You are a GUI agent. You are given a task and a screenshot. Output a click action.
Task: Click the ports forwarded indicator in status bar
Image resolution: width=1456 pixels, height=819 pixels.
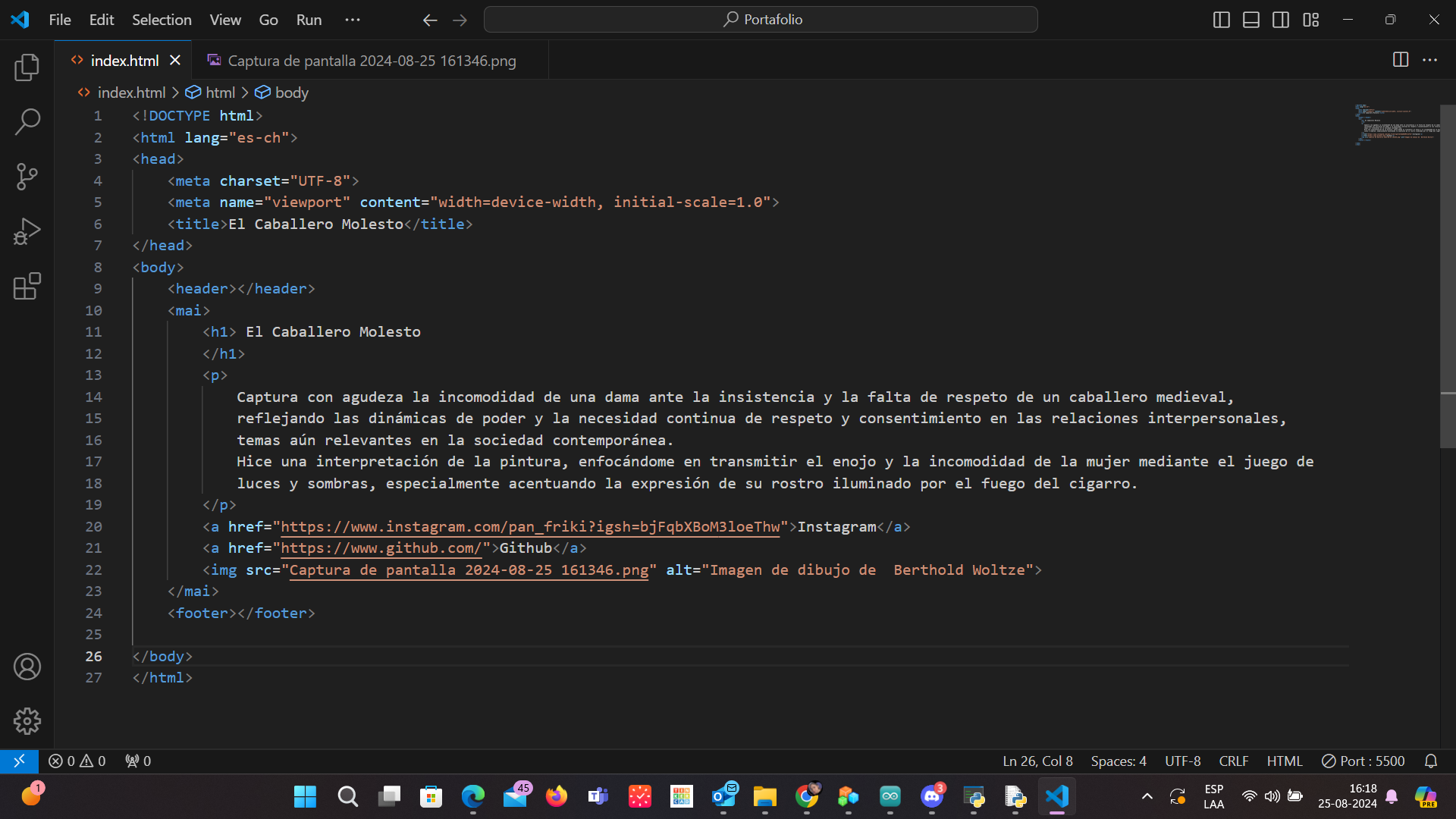(x=138, y=761)
